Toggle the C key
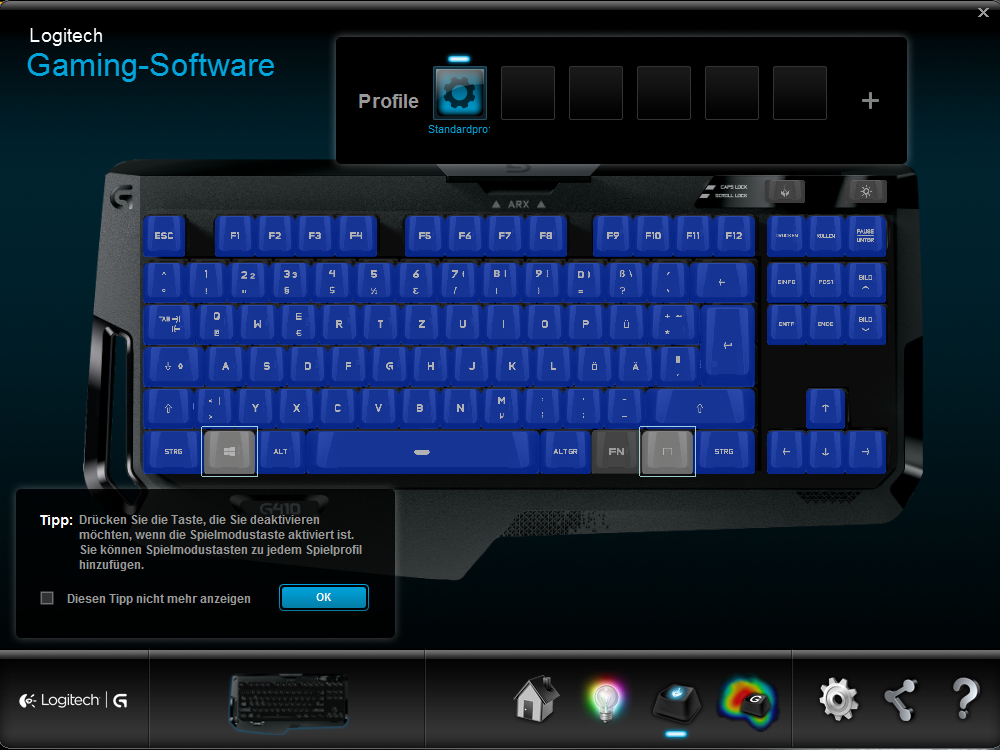The width and height of the screenshot is (1000, 750). [337, 408]
